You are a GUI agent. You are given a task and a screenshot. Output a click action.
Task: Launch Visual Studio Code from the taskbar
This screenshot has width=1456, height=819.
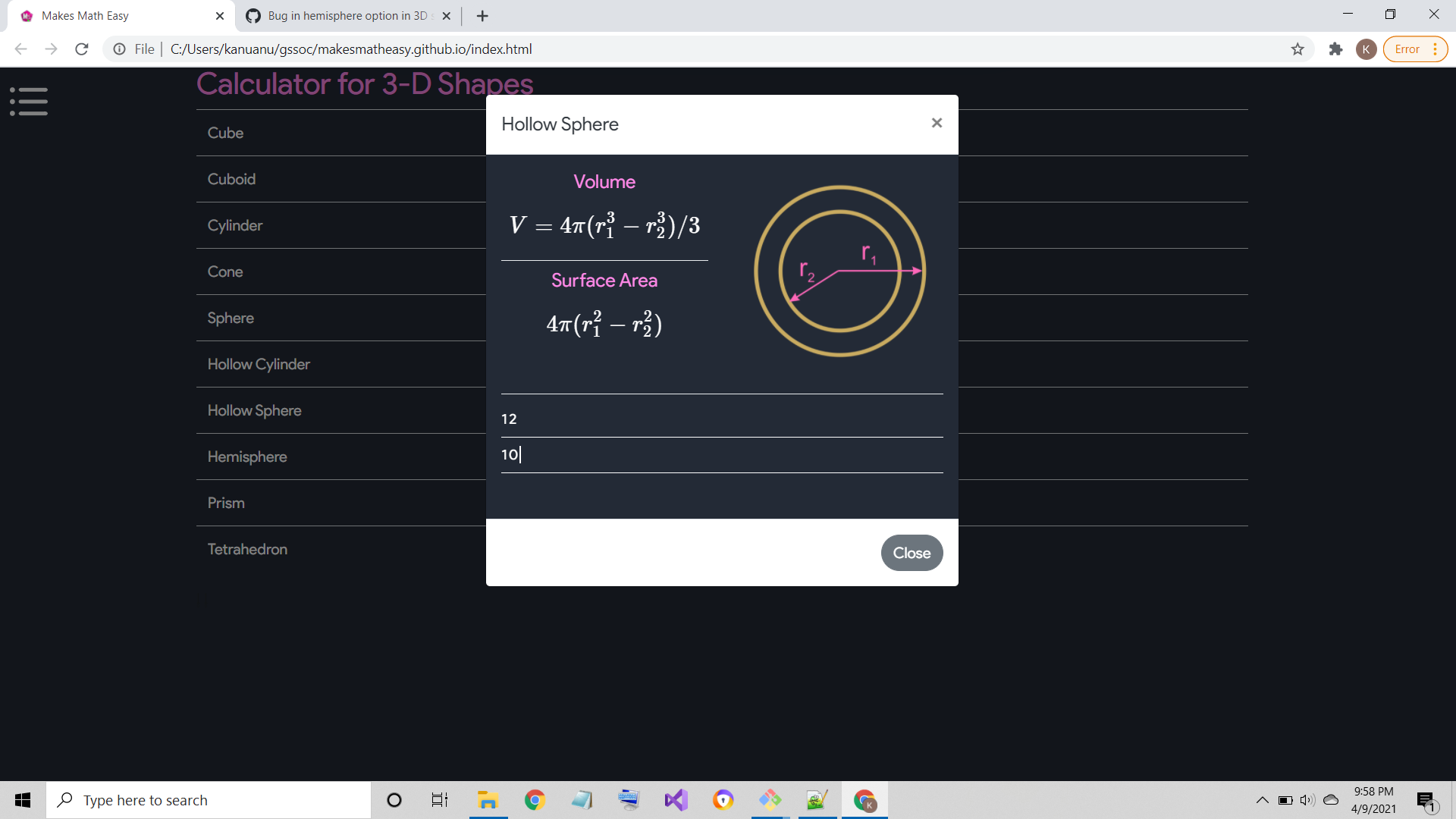[676, 799]
